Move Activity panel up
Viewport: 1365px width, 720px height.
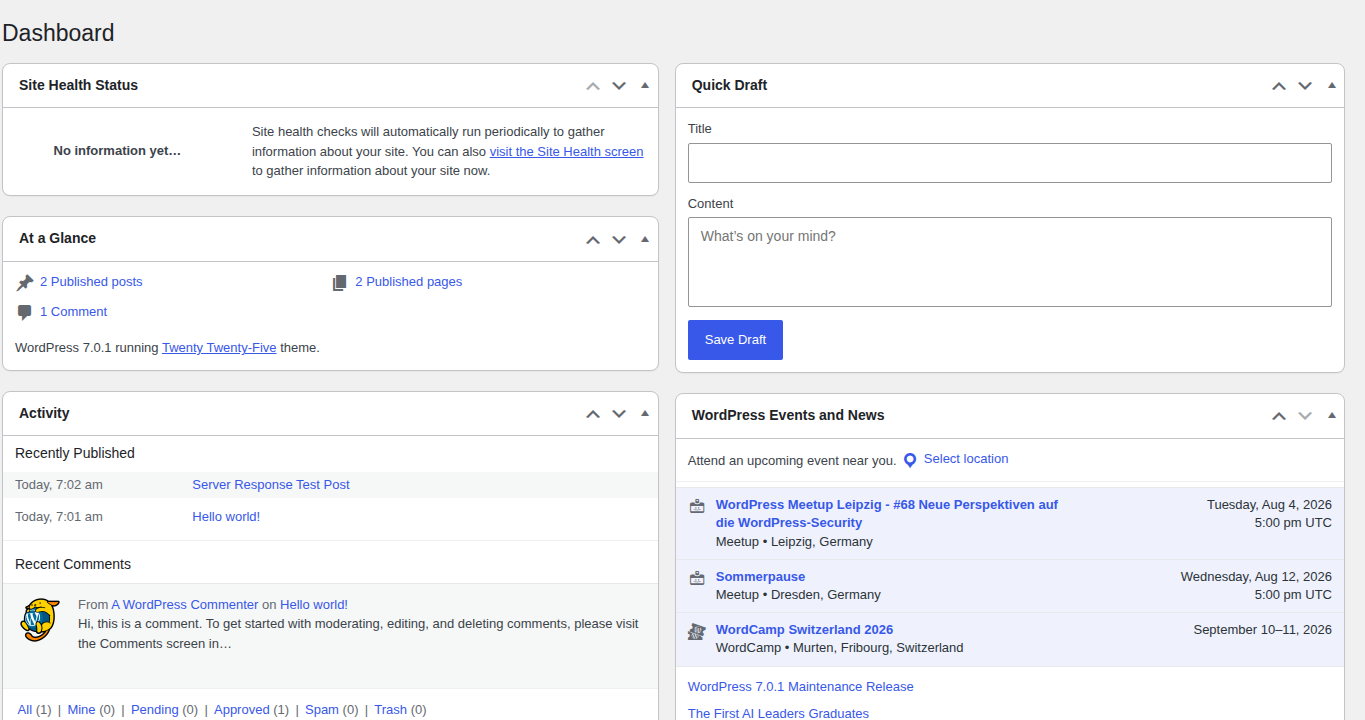593,414
